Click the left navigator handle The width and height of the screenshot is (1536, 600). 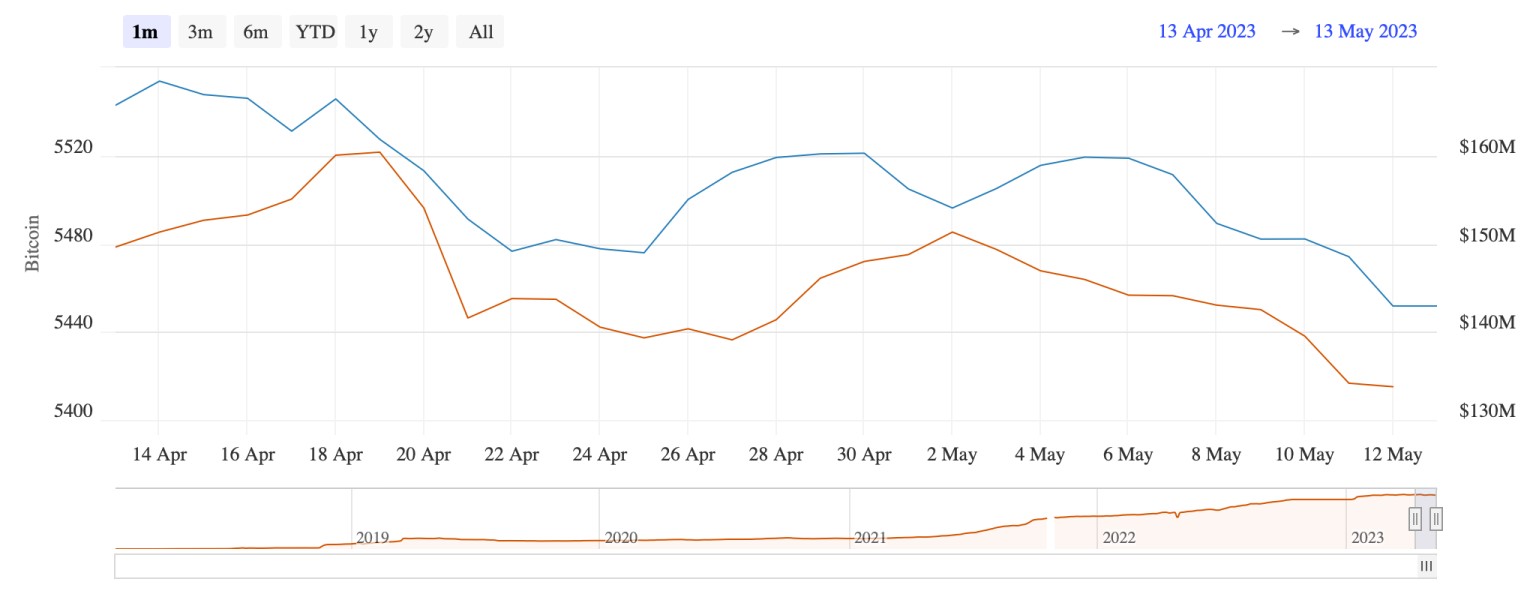(1415, 519)
